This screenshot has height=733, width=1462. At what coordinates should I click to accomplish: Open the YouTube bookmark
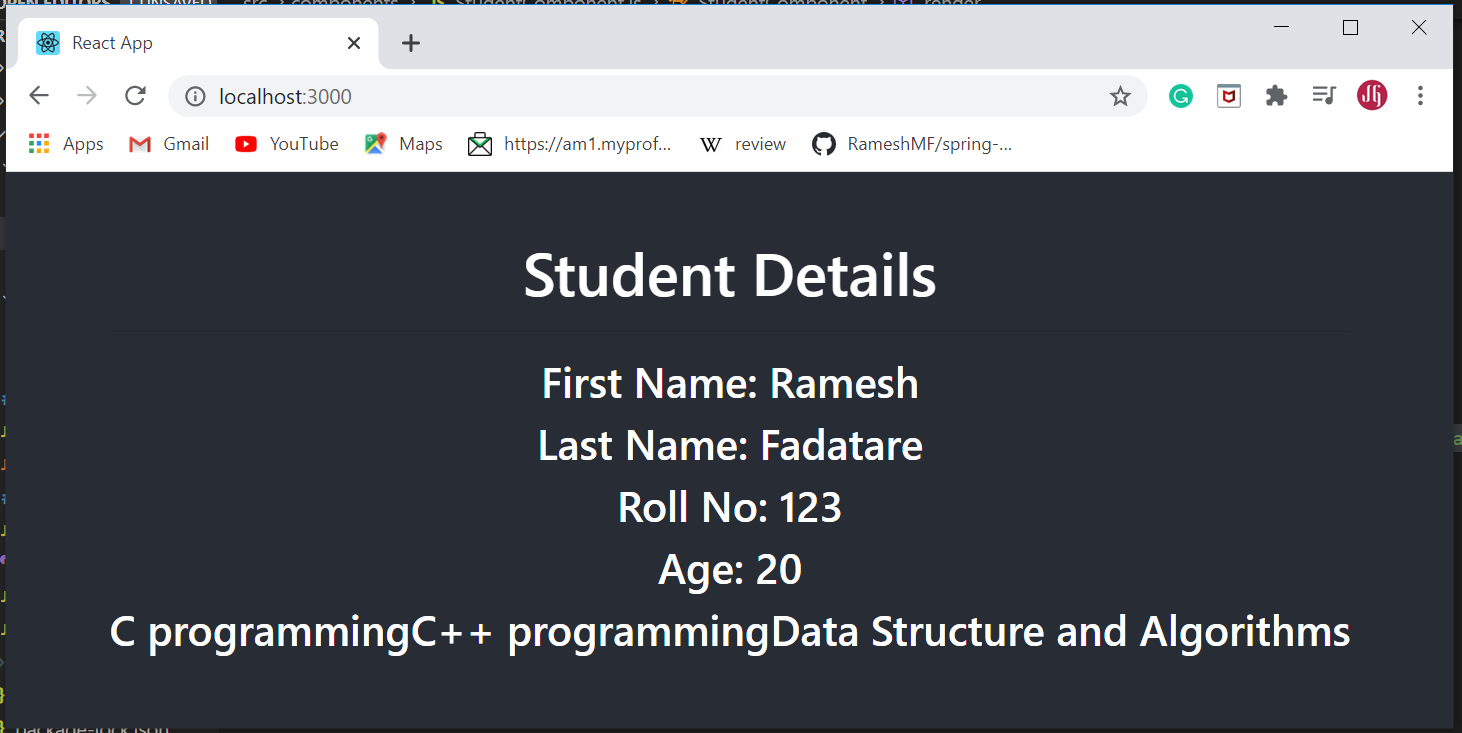point(287,143)
